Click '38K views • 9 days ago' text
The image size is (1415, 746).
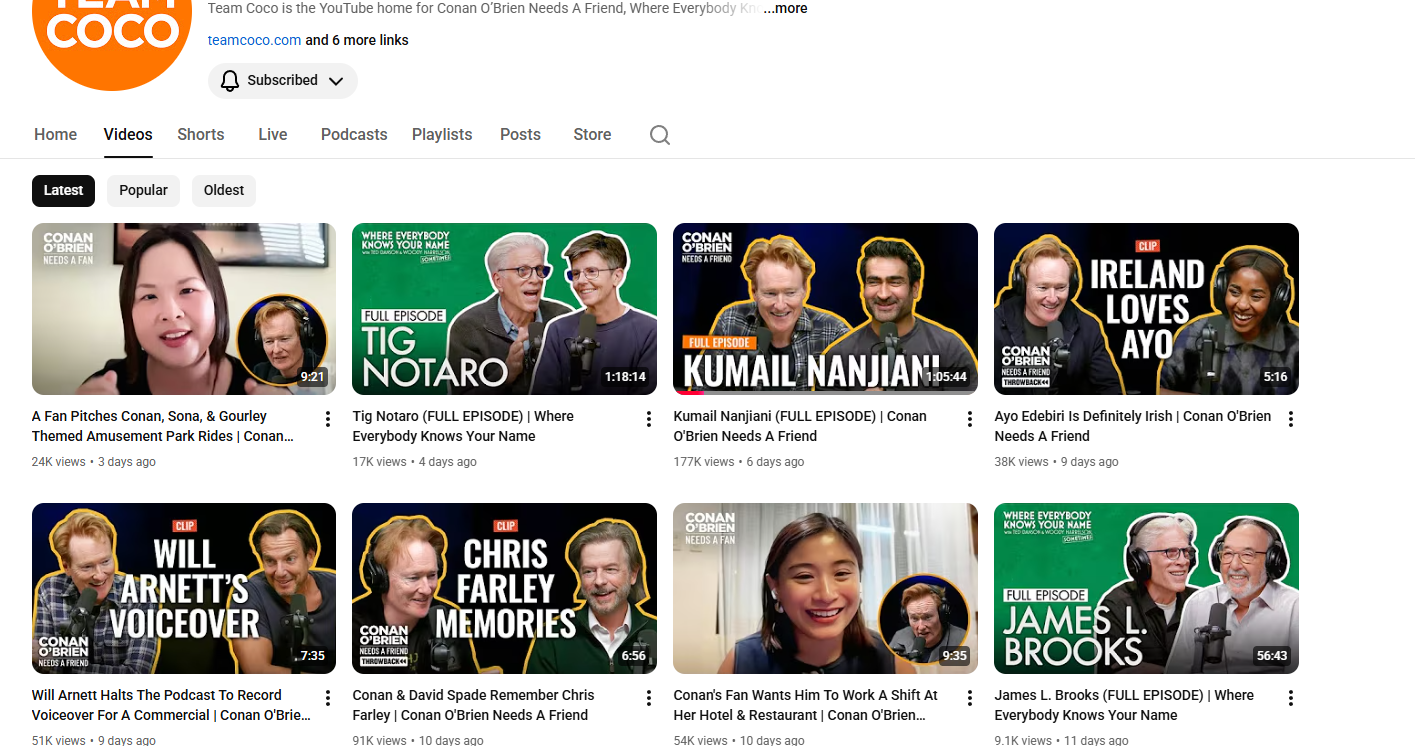1057,462
